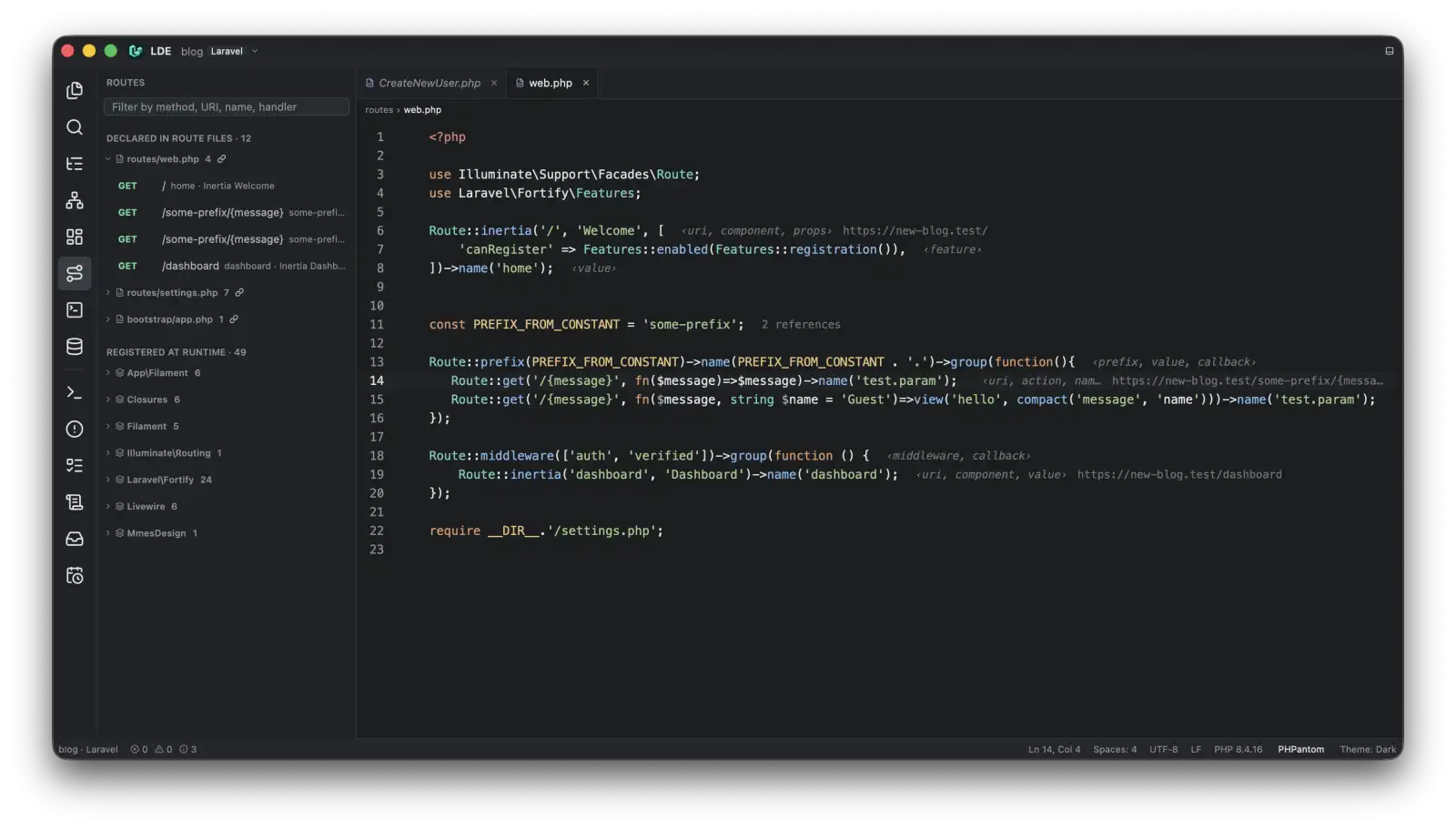Screen dimensions: 1456x829
Task: Open the terminal prompt icon in the sidebar
Action: point(75,392)
